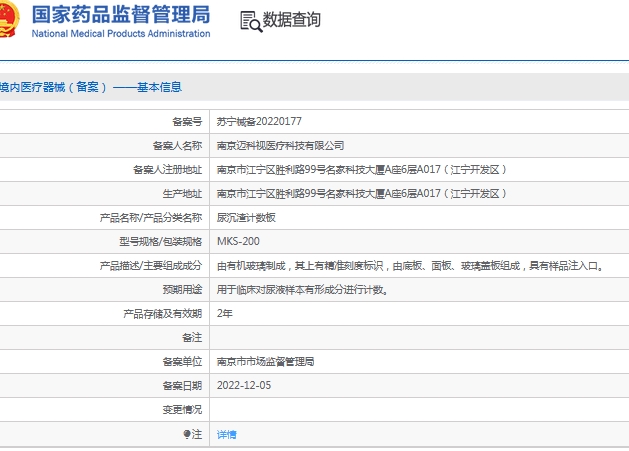The height and width of the screenshot is (451, 629).
Task: Open the 数据查询 heading
Action: click(x=292, y=20)
